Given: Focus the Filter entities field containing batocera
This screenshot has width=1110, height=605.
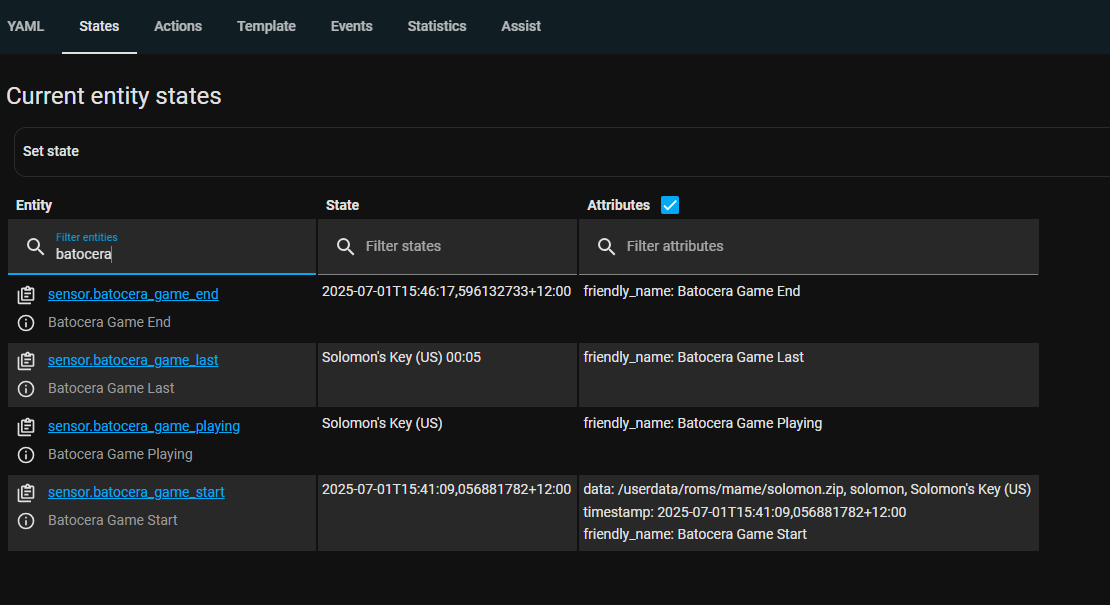Looking at the screenshot, I should 162,246.
